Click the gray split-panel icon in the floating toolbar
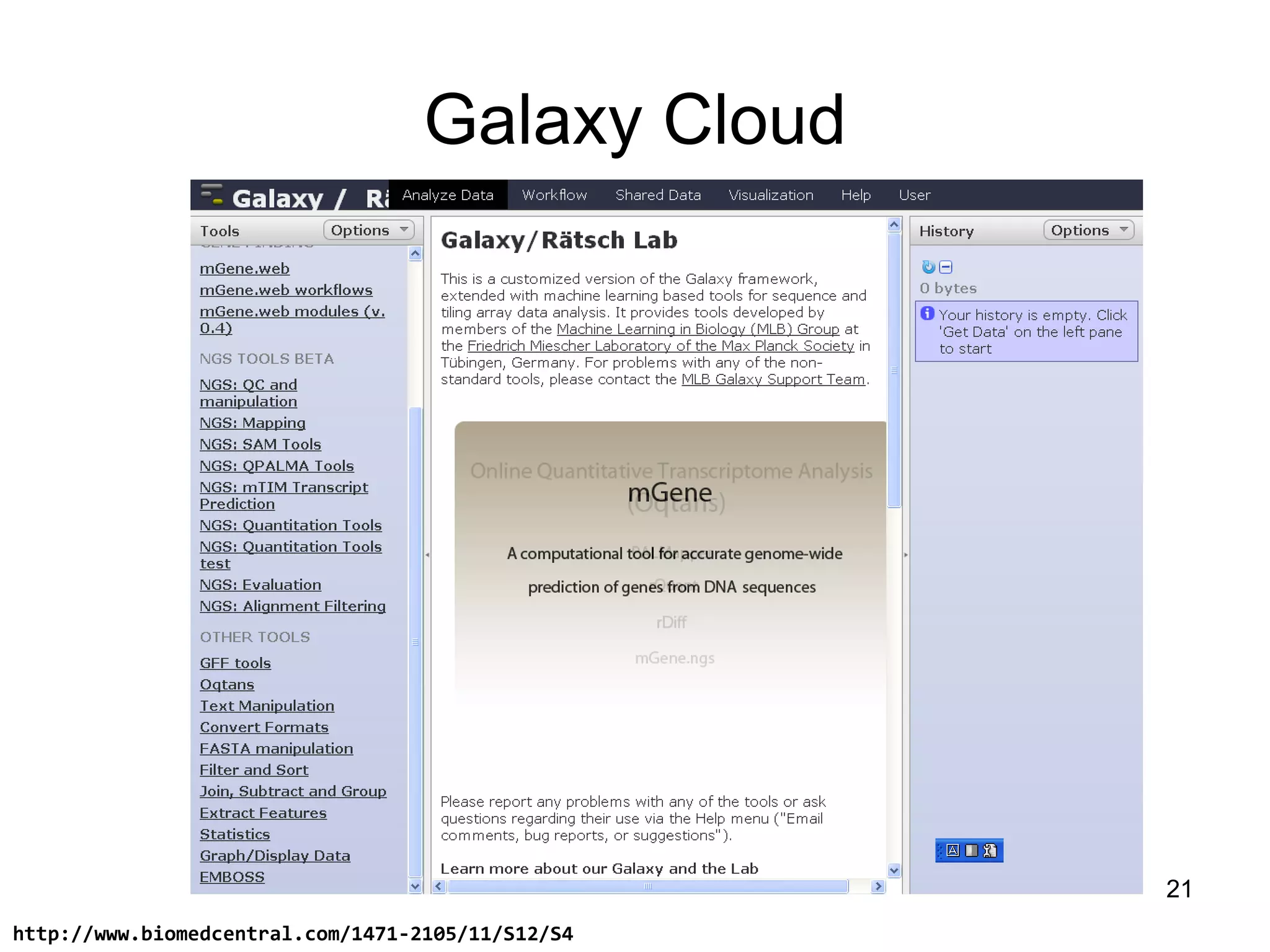This screenshot has height=952, width=1270. pyautogui.click(x=971, y=850)
